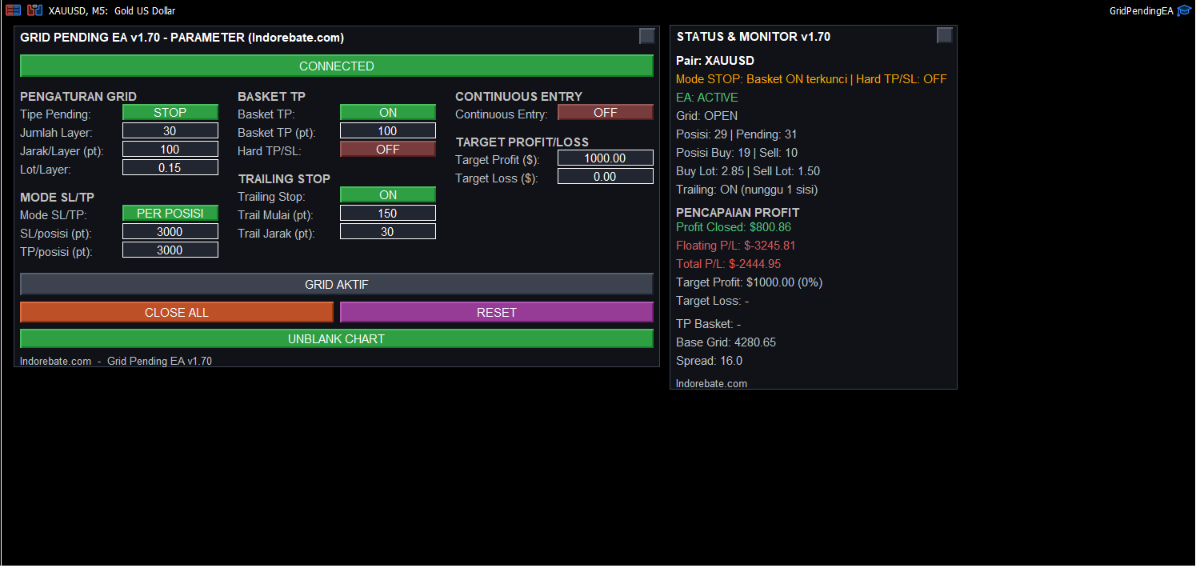Click the Jumlah Layer input field
Screen dimensions: 1196x566
(170, 131)
